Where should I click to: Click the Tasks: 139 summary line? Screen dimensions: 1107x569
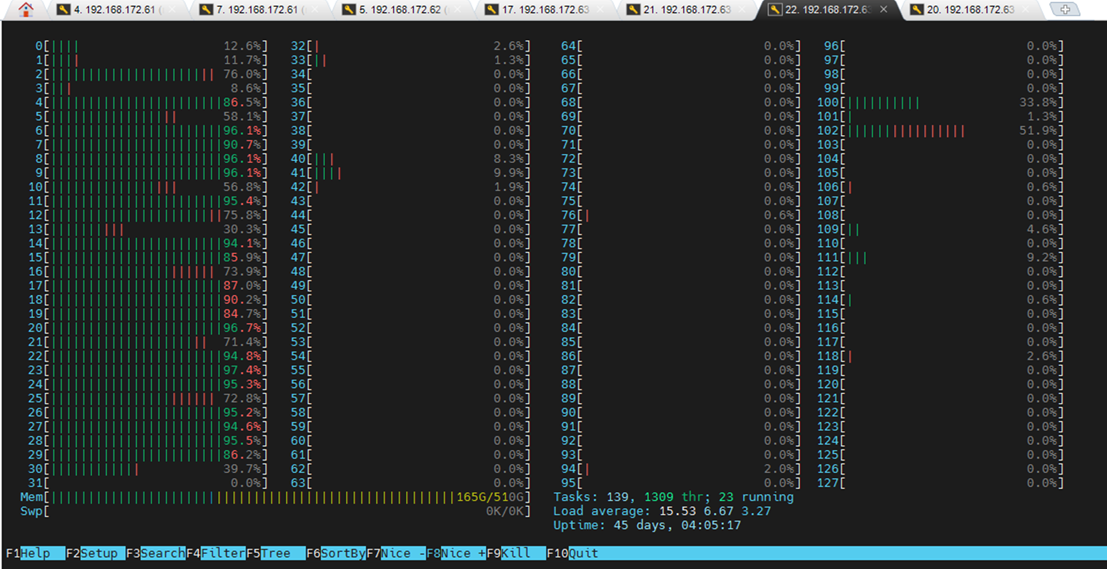click(x=674, y=498)
